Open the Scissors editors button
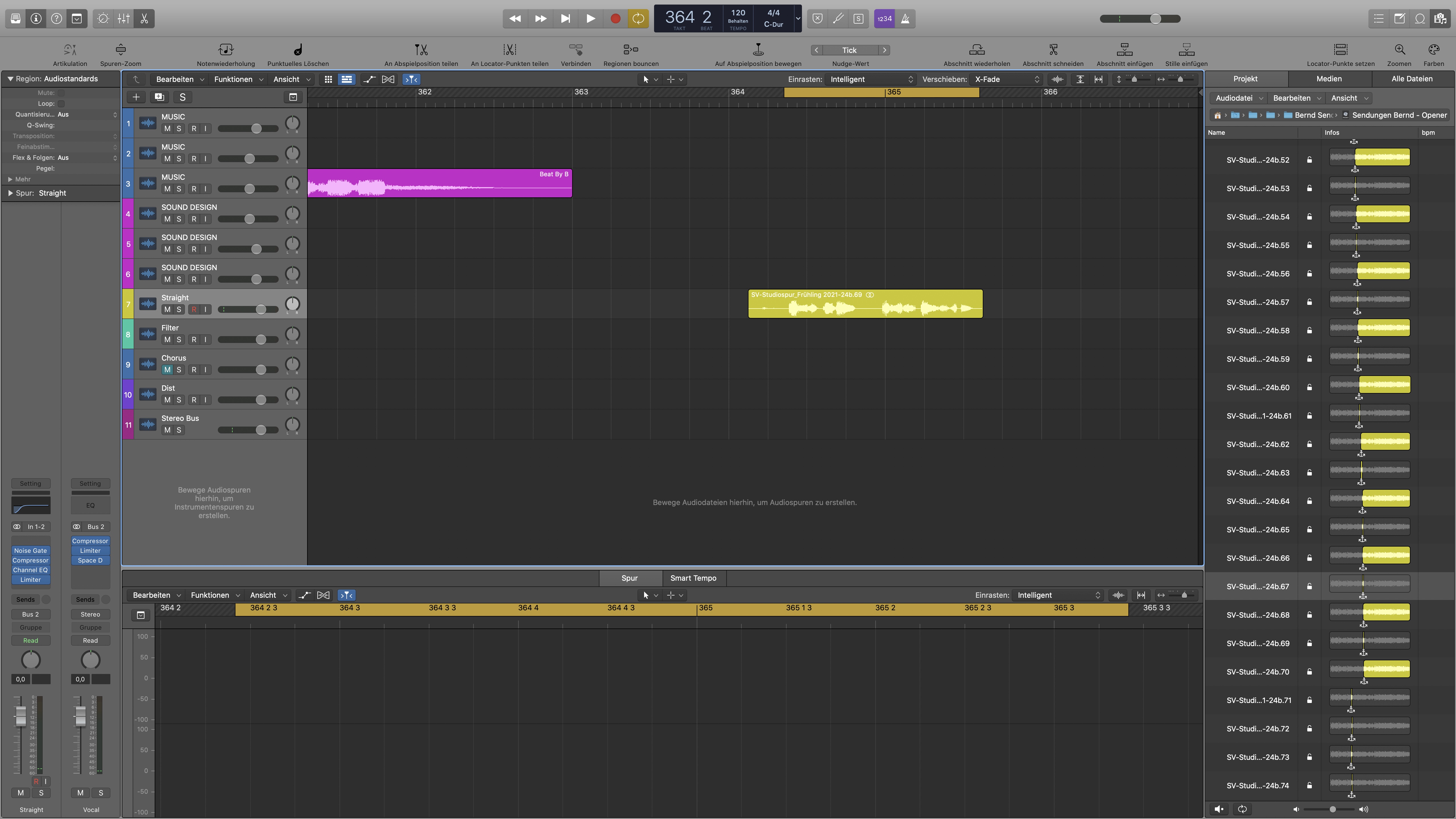Screen dimensions: 1456x819 click(144, 19)
